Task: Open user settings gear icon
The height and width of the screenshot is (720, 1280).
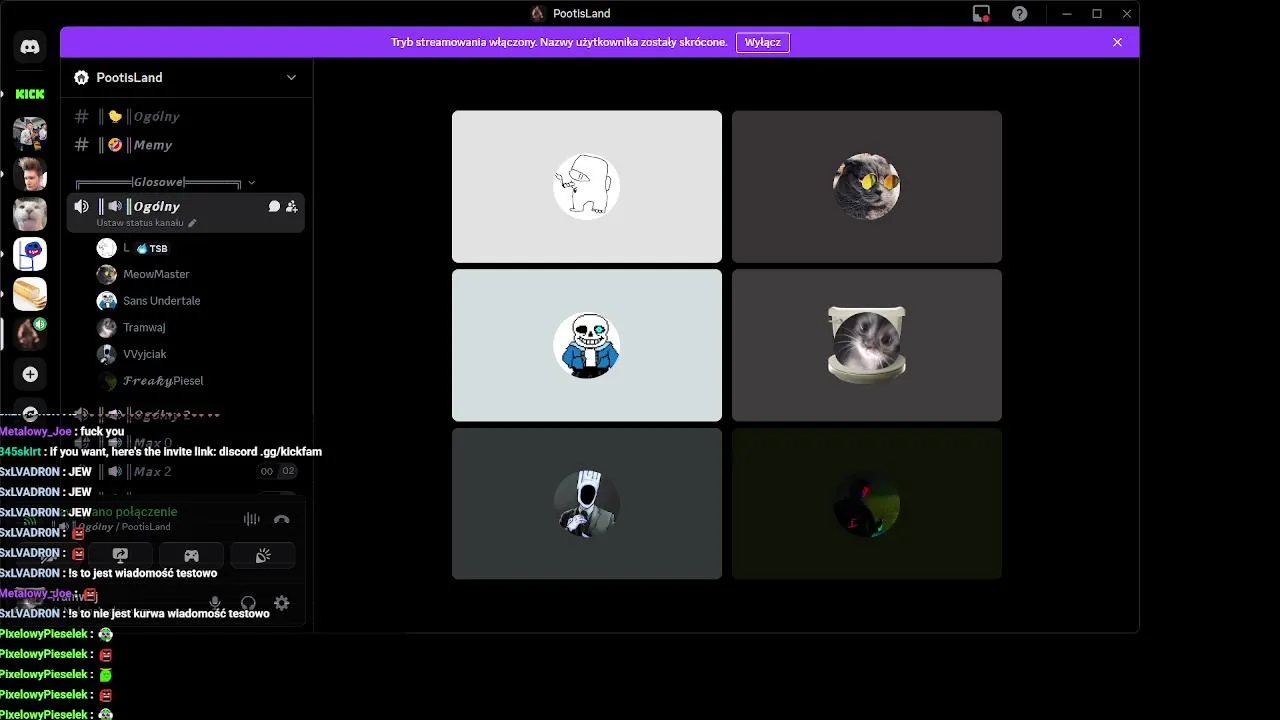Action: click(282, 603)
